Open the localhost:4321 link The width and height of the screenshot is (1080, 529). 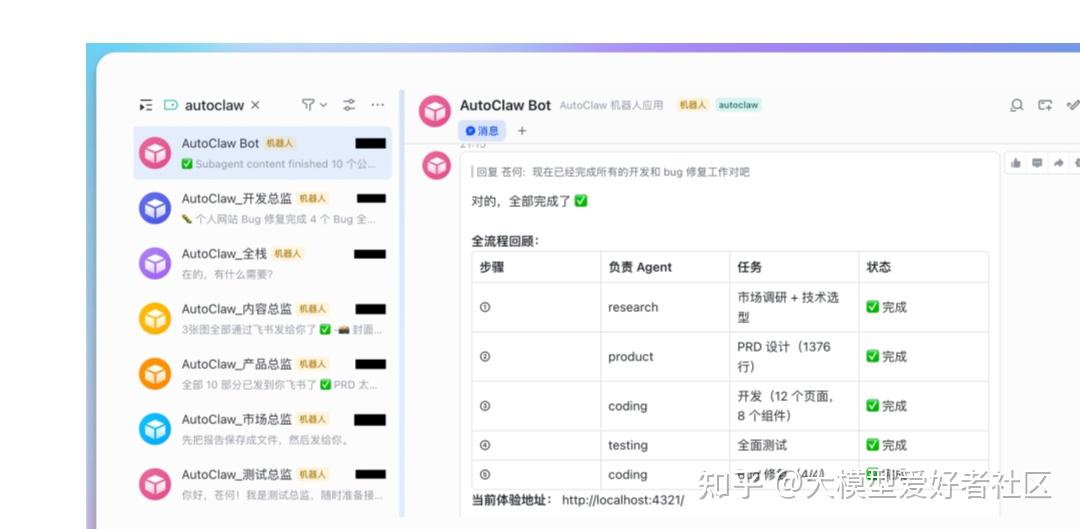[623, 500]
